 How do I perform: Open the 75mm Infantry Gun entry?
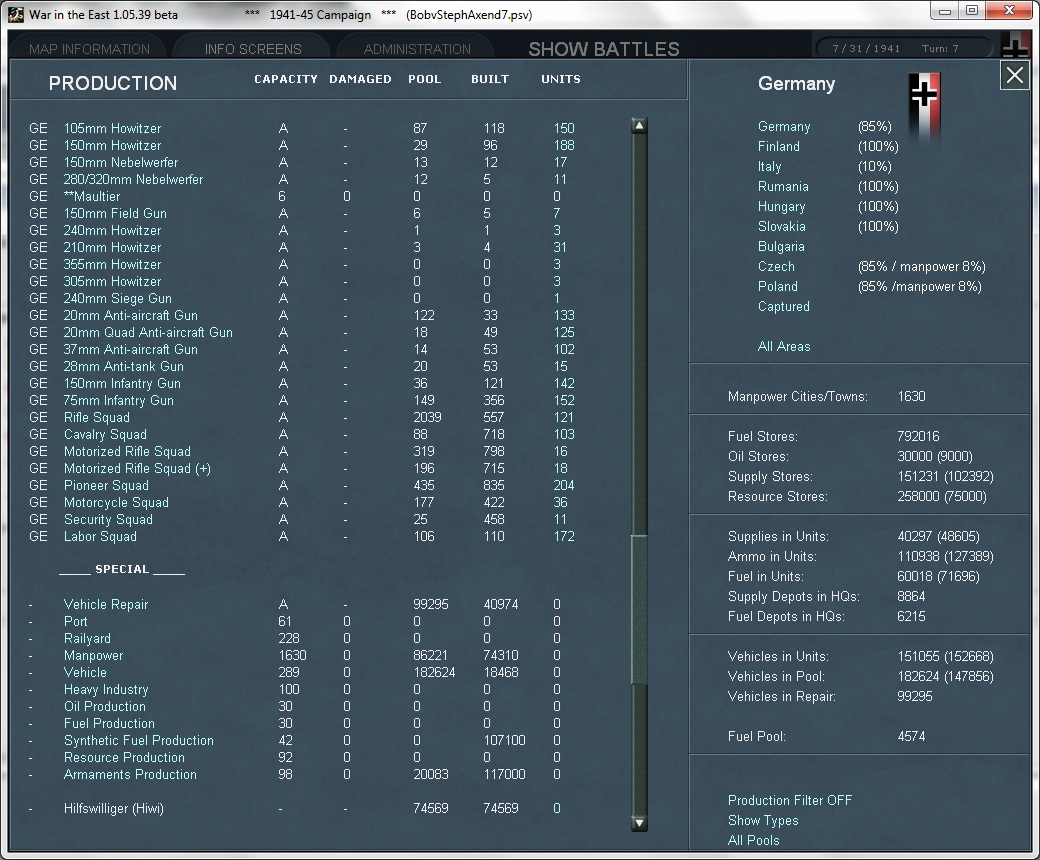tap(118, 400)
